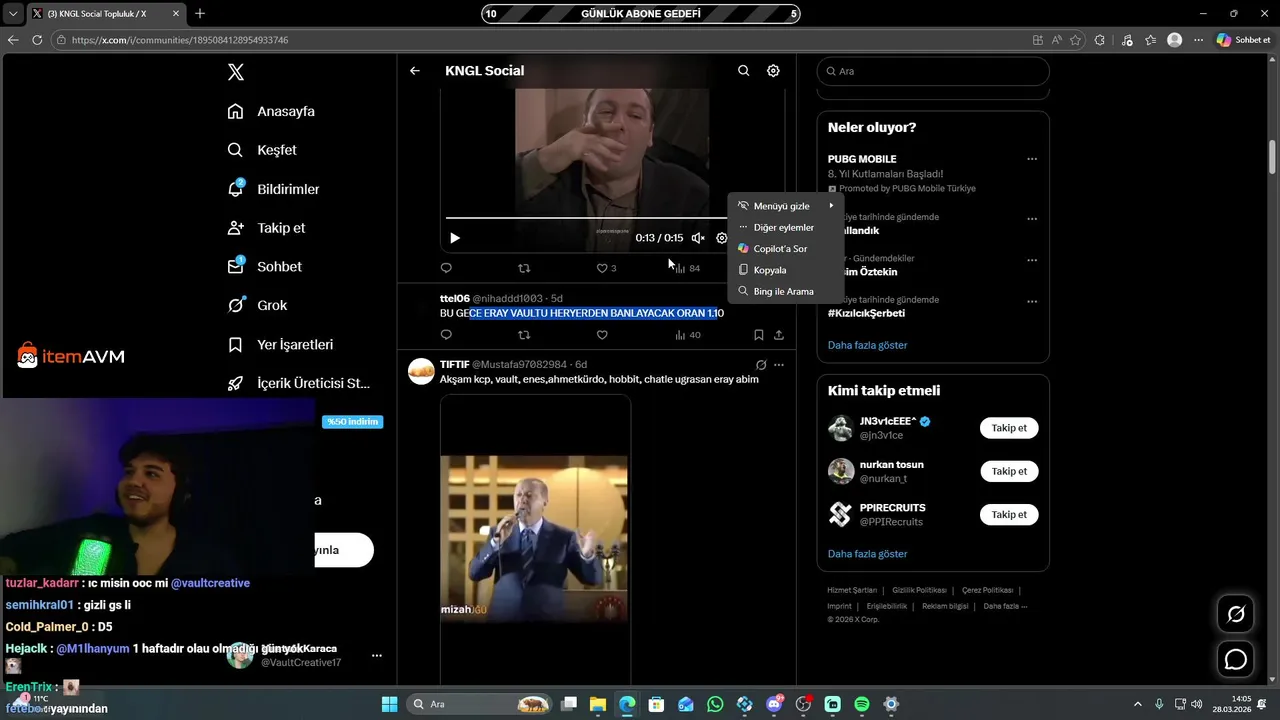Follow nurkan tosun with Takip et
This screenshot has height=720, width=1280.
(x=1009, y=471)
